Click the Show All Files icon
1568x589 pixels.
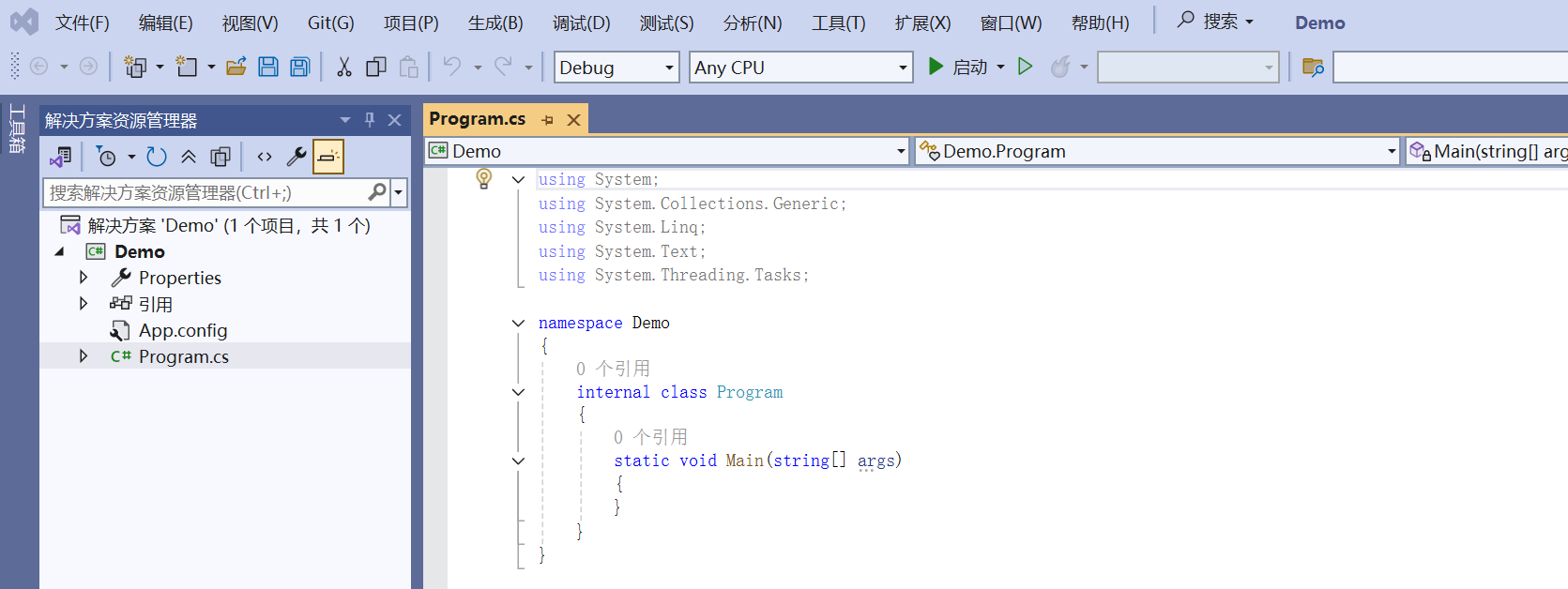(x=221, y=157)
